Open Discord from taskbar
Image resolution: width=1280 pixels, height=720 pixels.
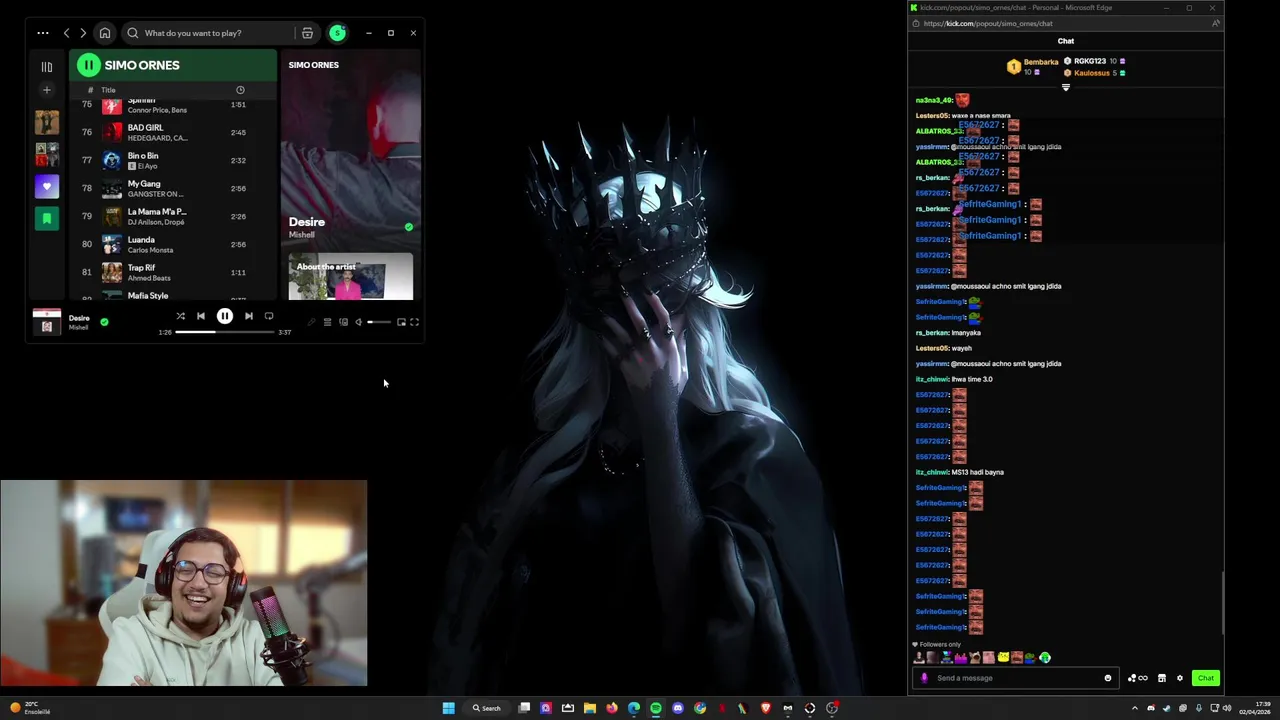[678, 708]
